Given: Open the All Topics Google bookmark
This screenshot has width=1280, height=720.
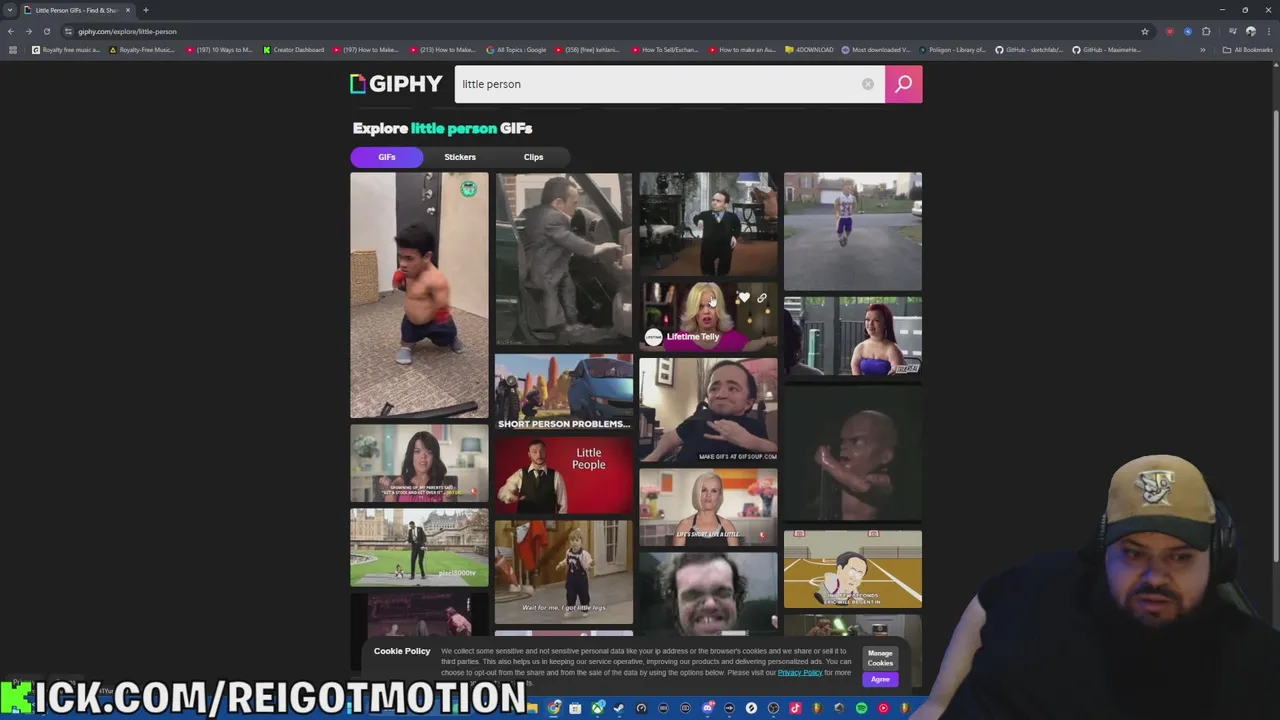Looking at the screenshot, I should [517, 50].
